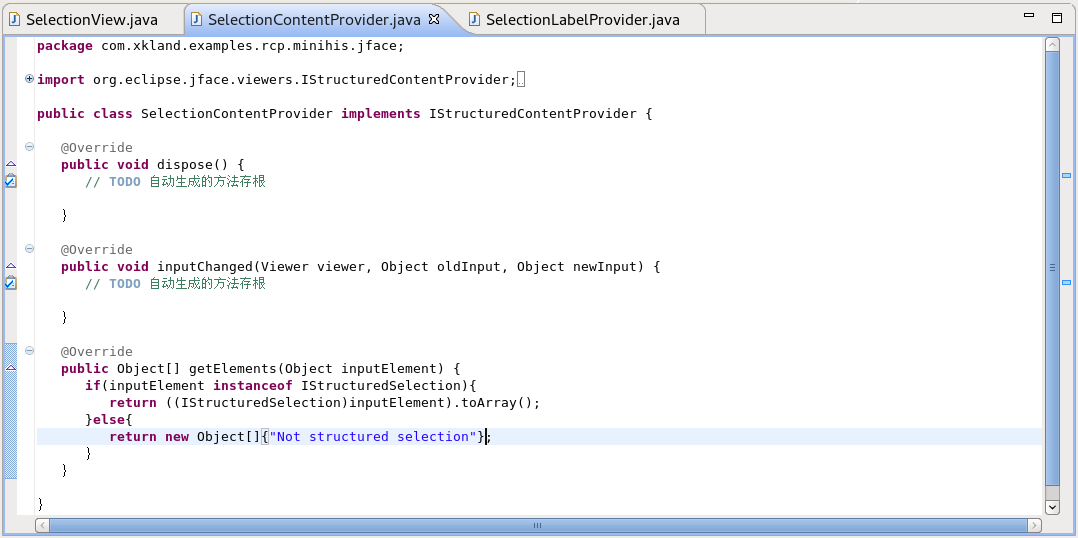
Task: Click the package declaration line
Action: click(221, 46)
